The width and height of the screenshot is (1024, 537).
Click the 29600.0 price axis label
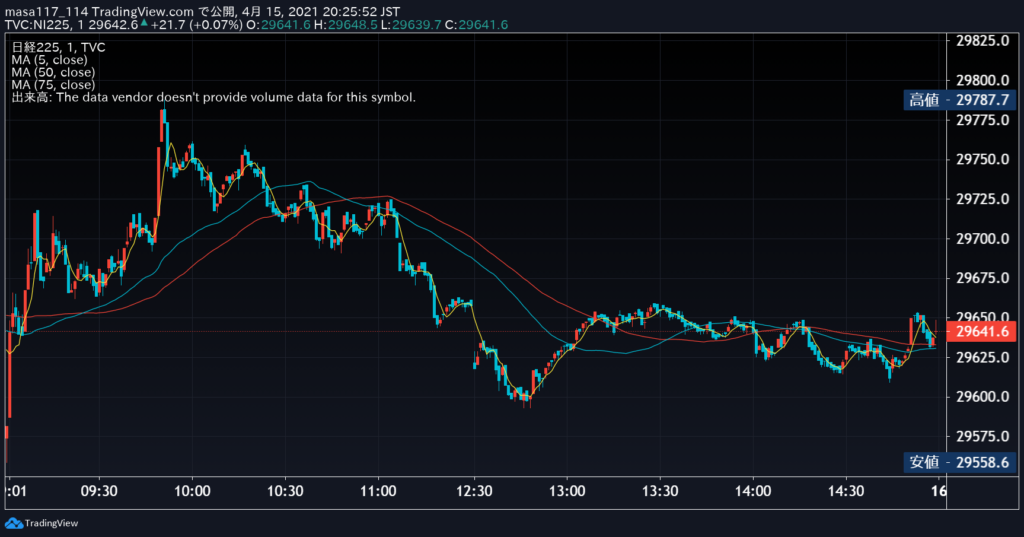point(982,397)
